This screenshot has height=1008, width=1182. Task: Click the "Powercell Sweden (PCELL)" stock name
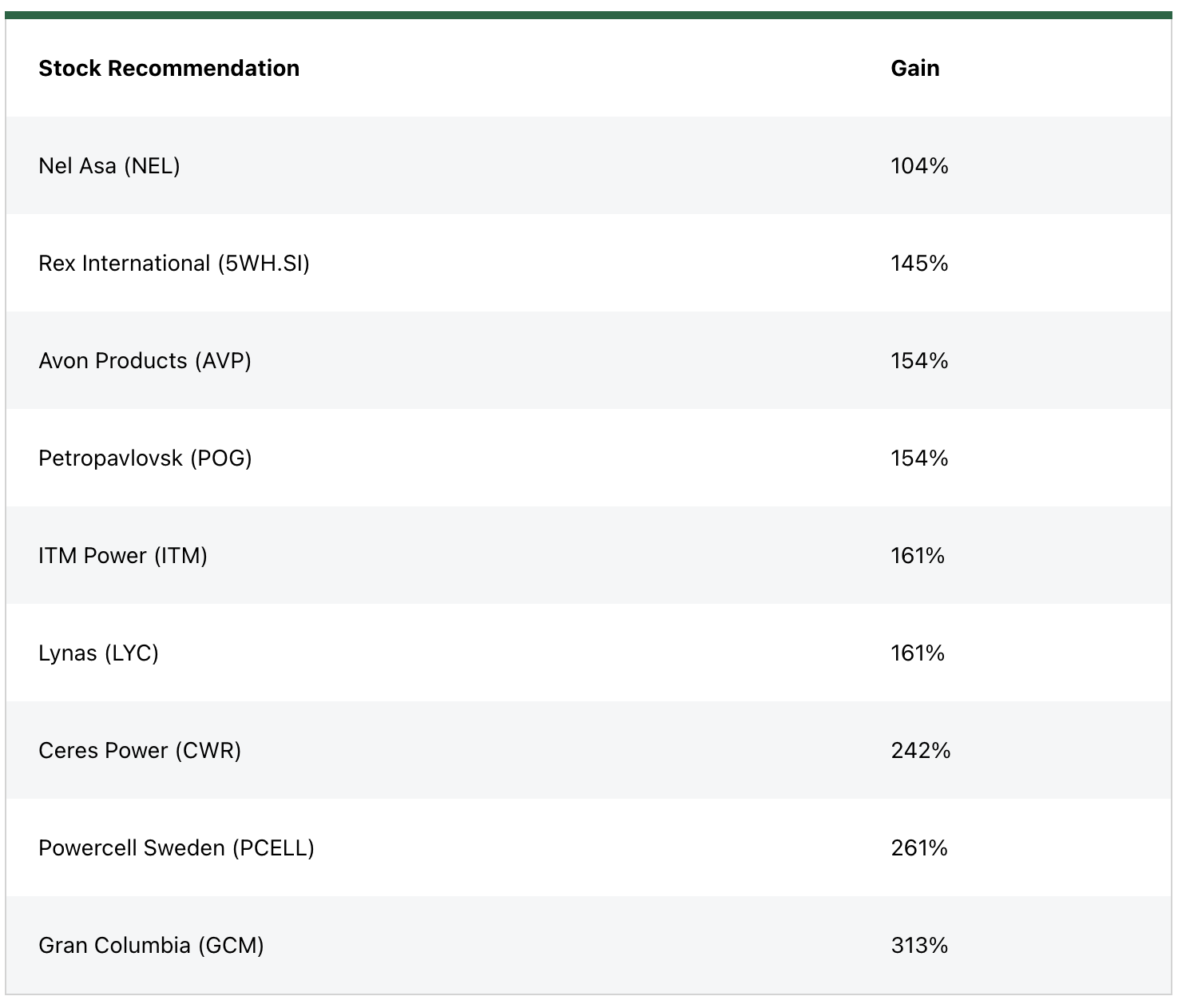point(177,848)
